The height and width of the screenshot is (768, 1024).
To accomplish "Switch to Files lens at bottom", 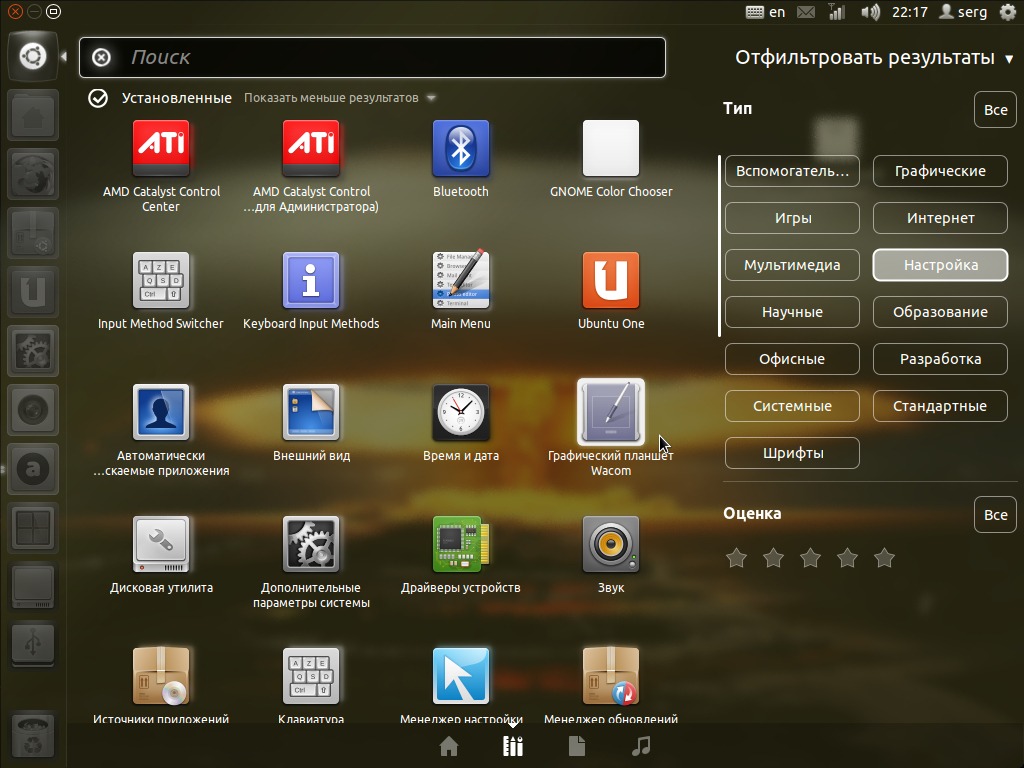I will [577, 746].
